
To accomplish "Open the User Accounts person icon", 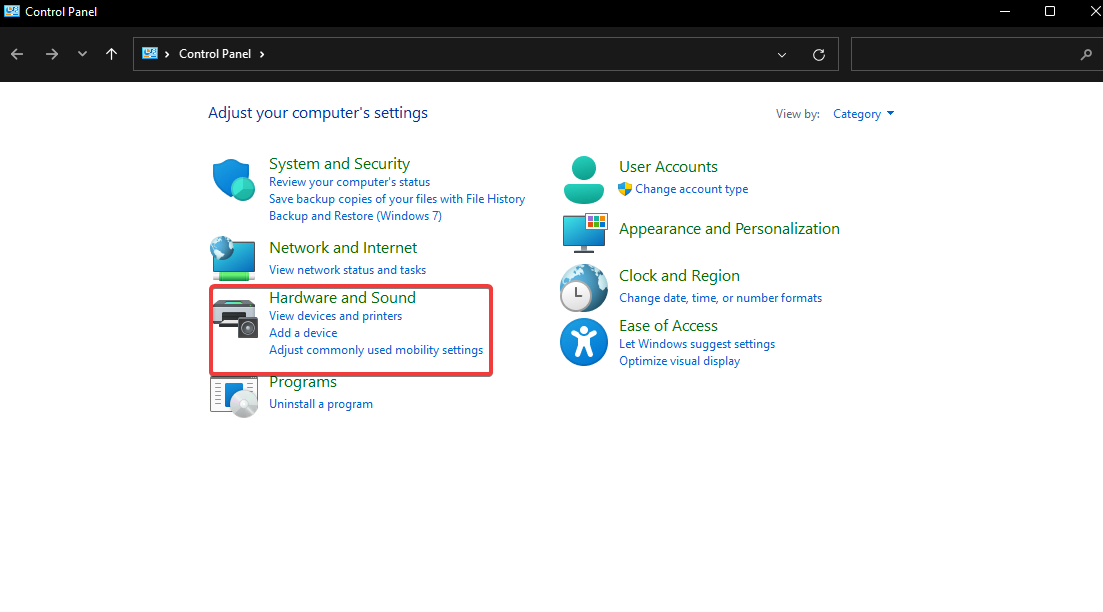I will [x=584, y=180].
